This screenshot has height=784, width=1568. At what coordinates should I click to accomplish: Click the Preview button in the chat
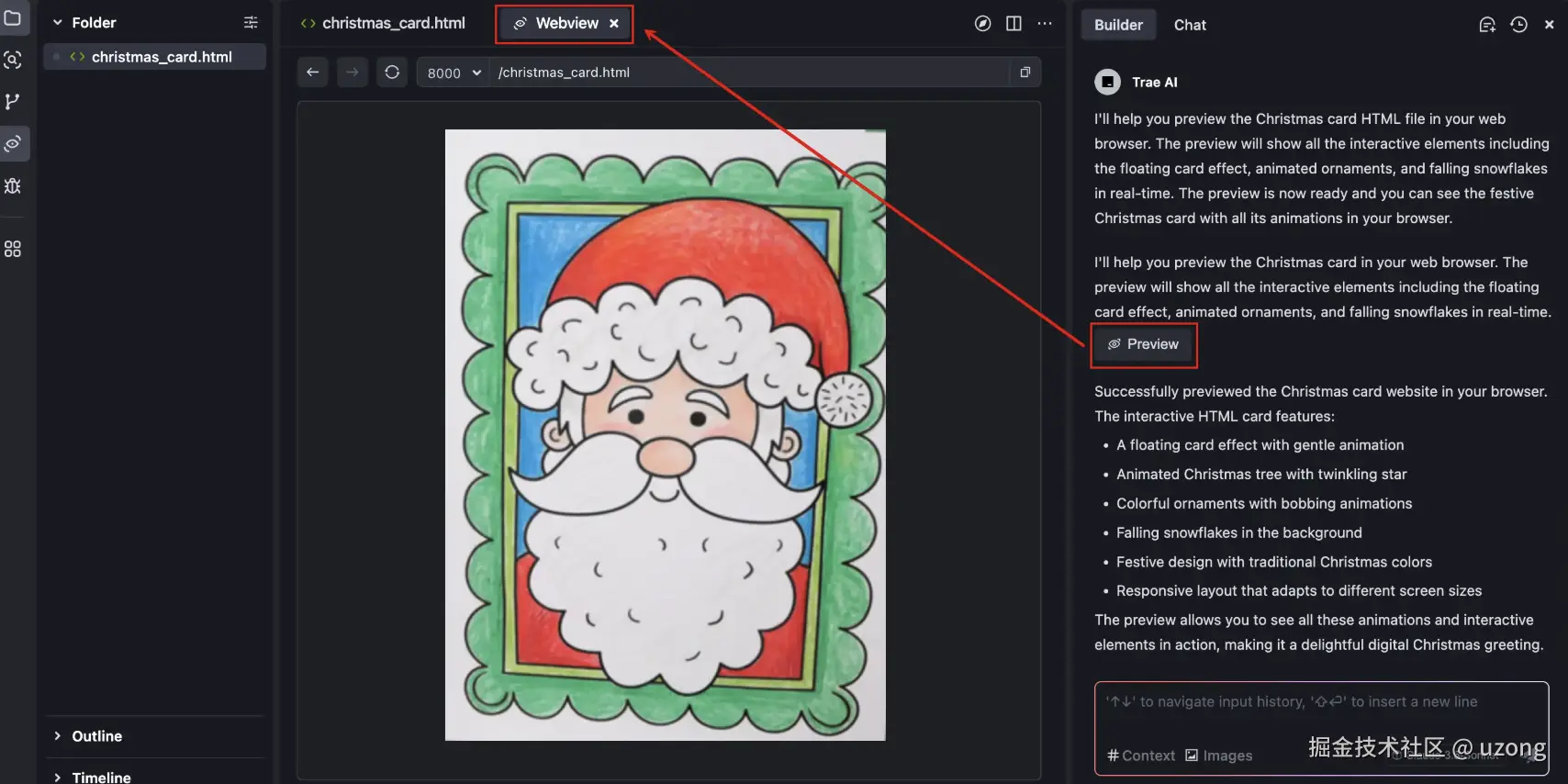point(1144,344)
